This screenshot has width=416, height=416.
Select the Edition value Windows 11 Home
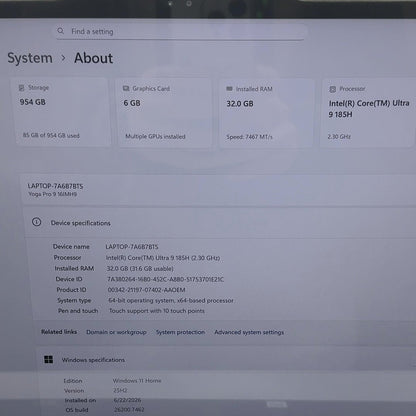point(137,380)
